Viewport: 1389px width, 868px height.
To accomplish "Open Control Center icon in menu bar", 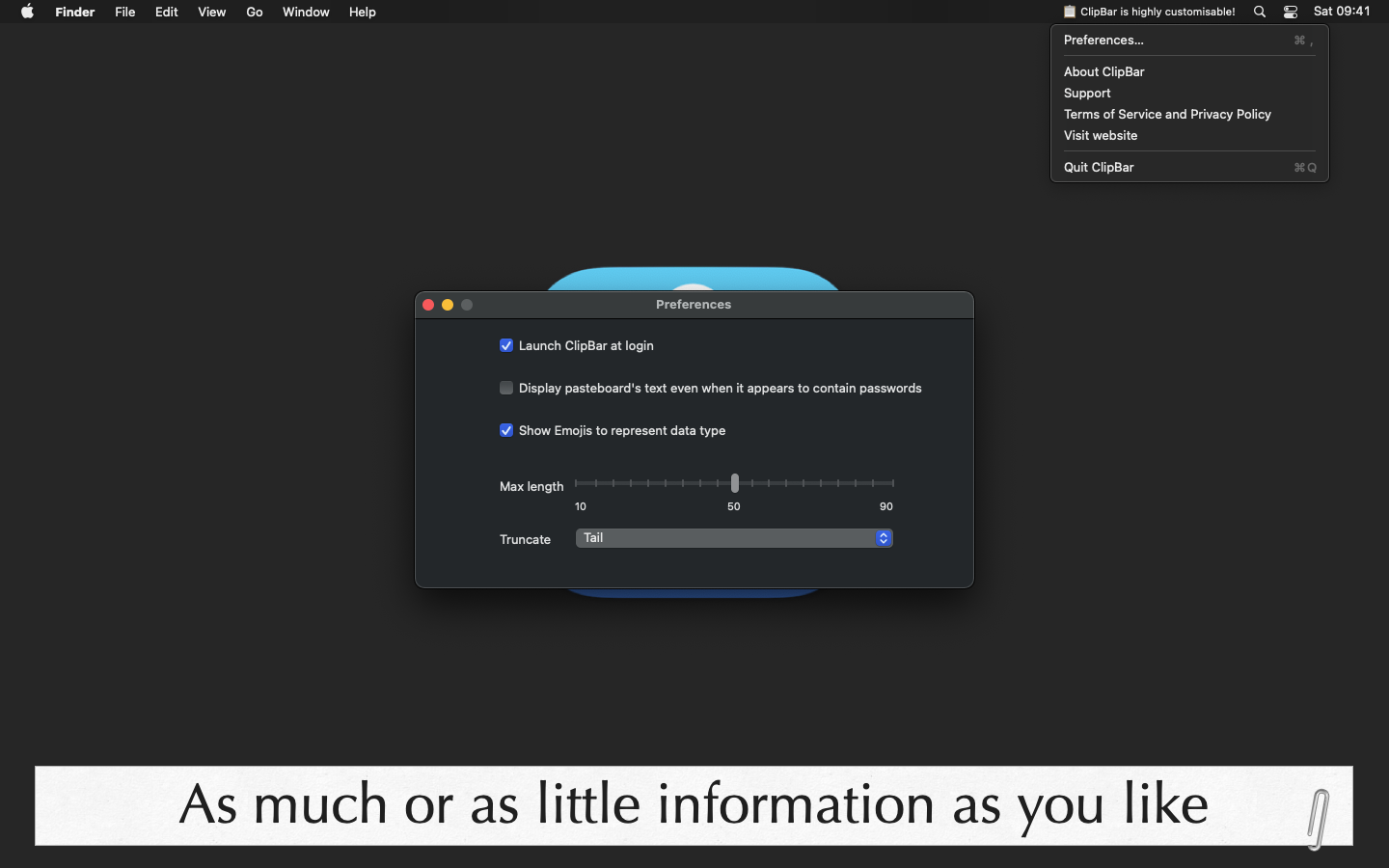I will point(1291,12).
